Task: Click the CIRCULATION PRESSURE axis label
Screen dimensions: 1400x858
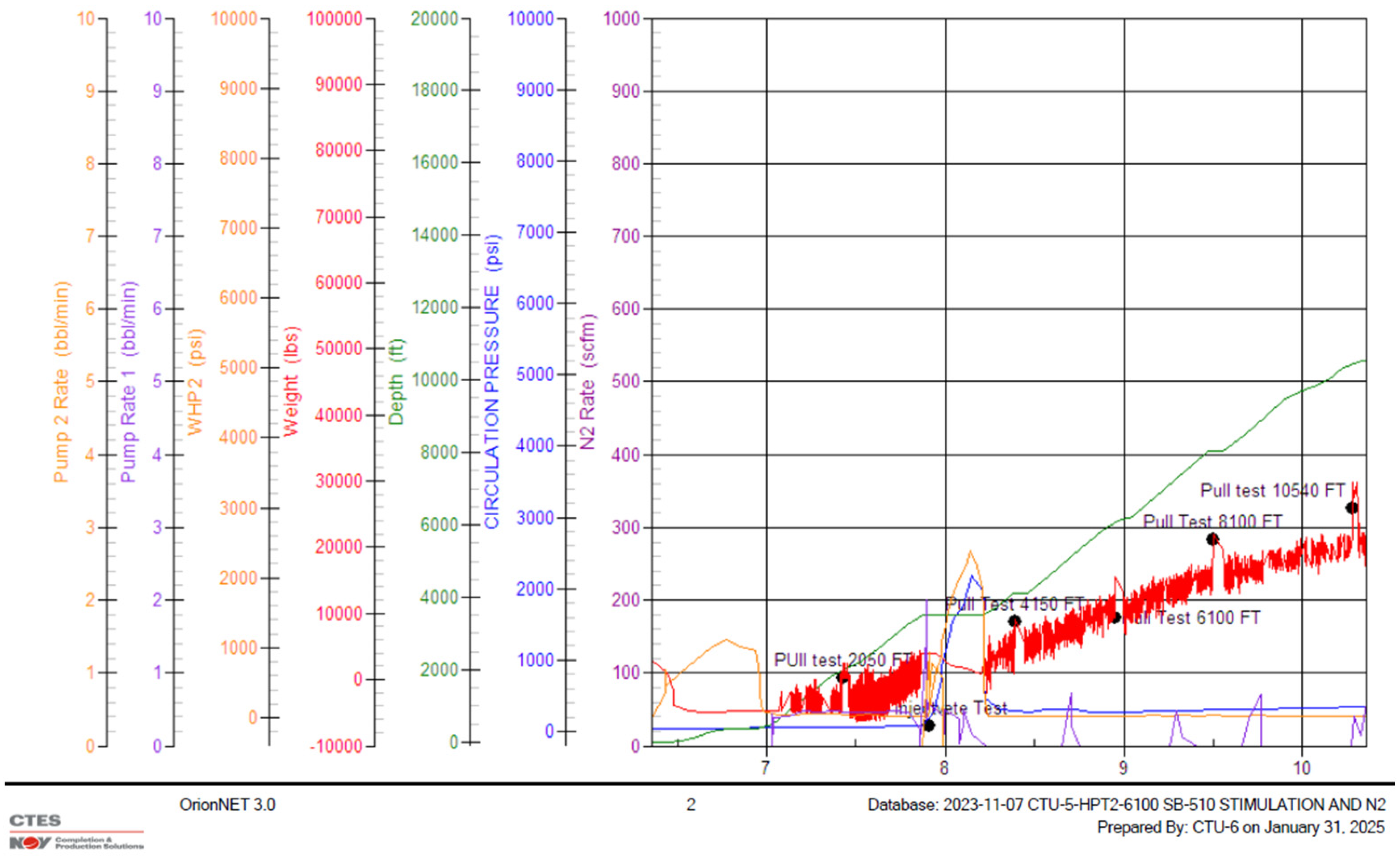Action: (491, 382)
